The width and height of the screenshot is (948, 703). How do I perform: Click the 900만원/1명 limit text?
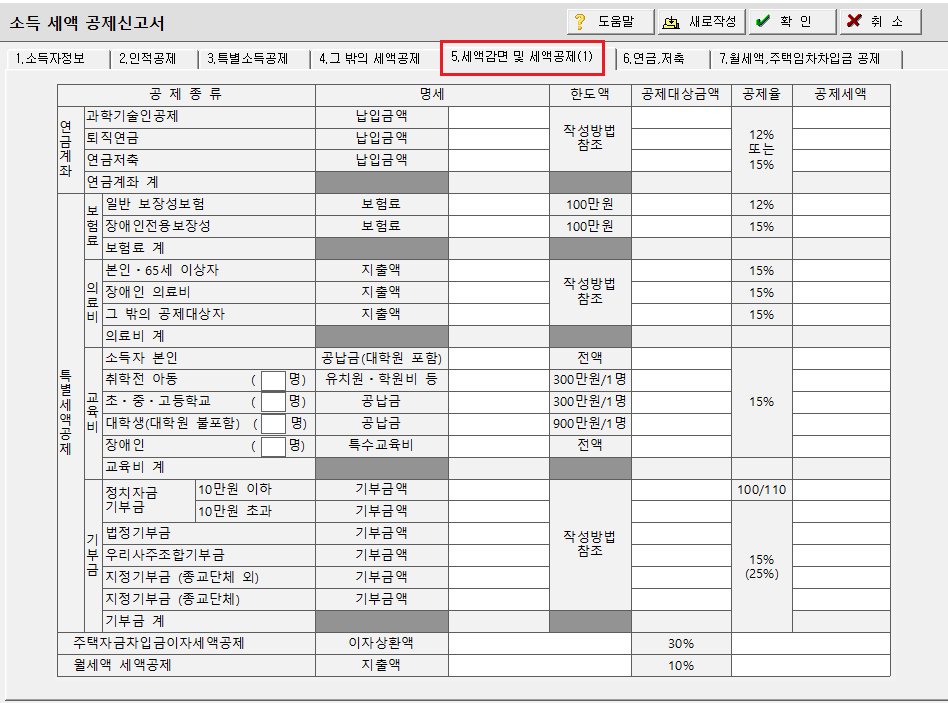coord(589,424)
